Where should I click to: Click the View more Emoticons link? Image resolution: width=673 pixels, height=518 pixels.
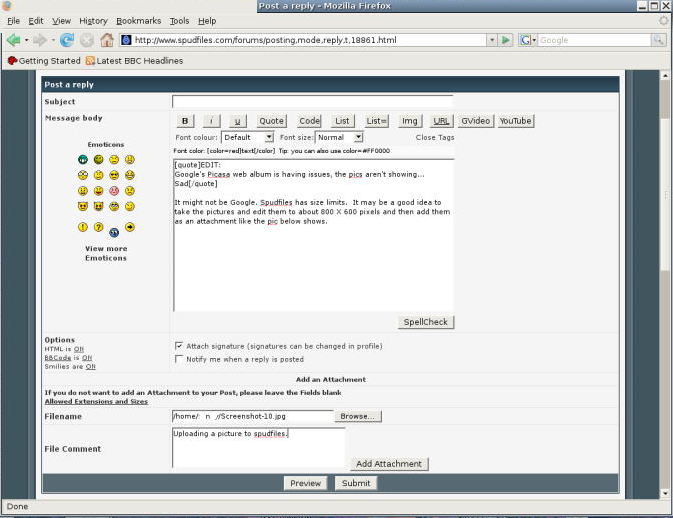(106, 253)
